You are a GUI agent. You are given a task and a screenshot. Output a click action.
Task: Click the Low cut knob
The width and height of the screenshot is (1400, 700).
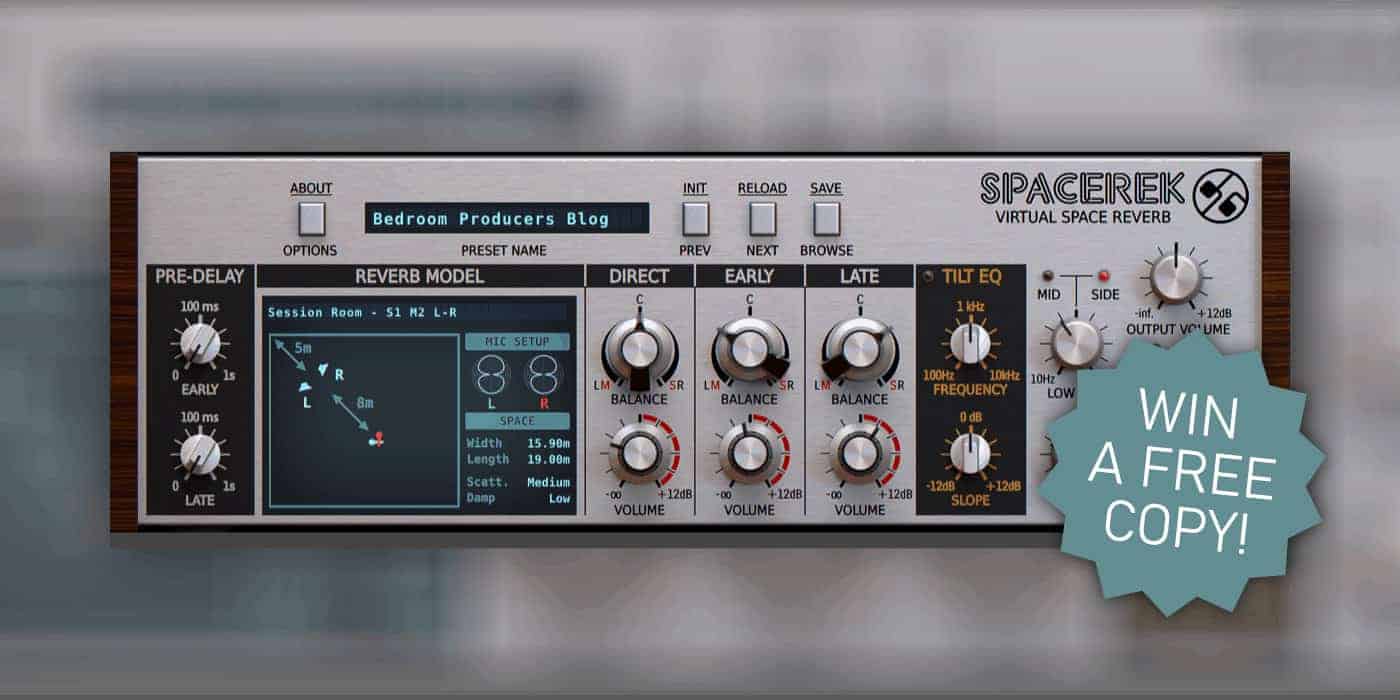pyautogui.click(x=1076, y=343)
